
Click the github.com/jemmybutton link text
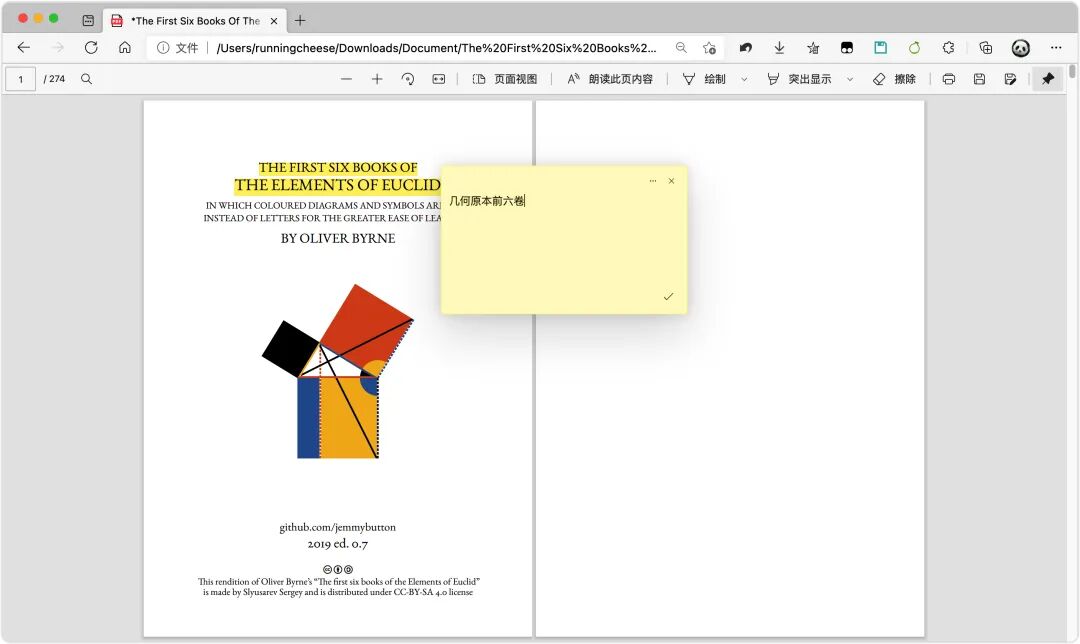tap(338, 528)
